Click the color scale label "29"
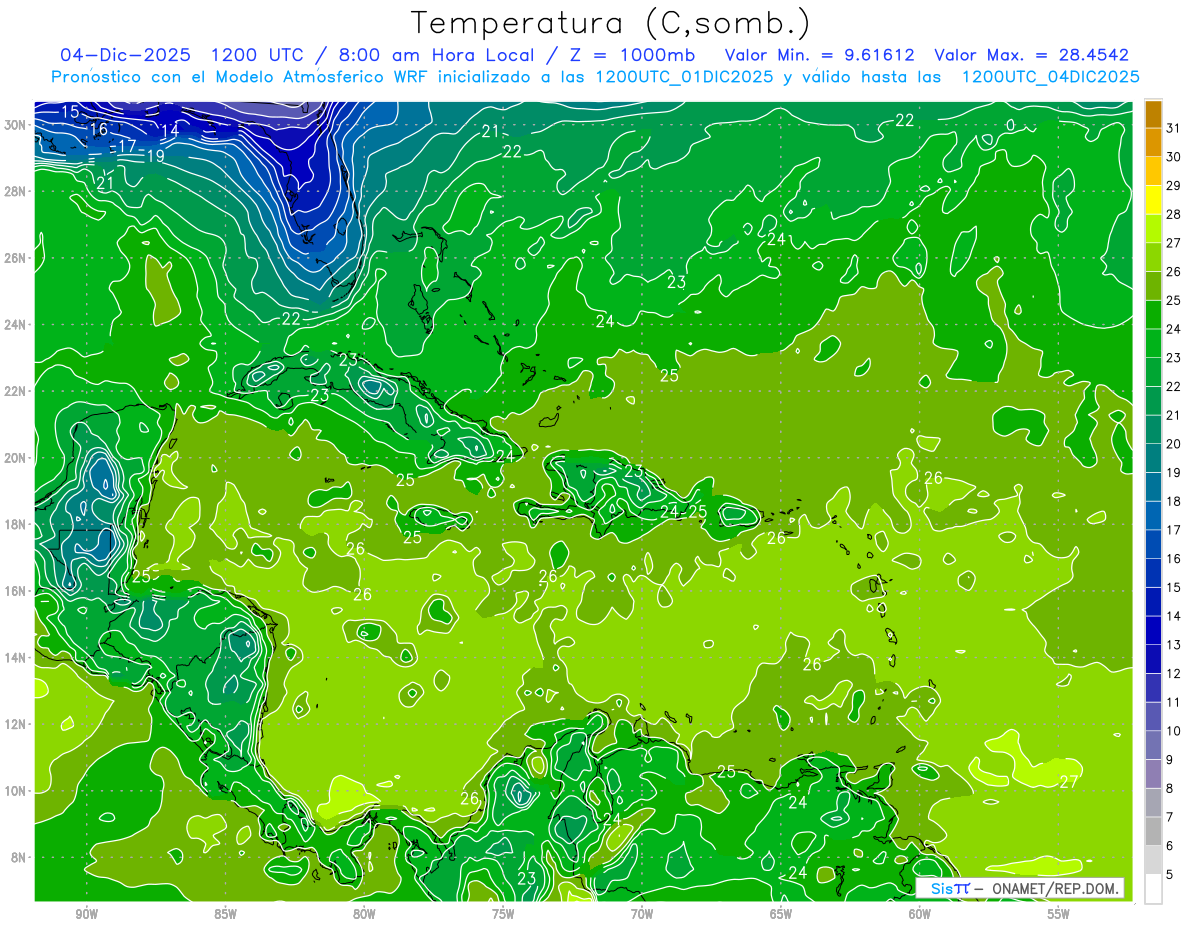 (x=1173, y=185)
